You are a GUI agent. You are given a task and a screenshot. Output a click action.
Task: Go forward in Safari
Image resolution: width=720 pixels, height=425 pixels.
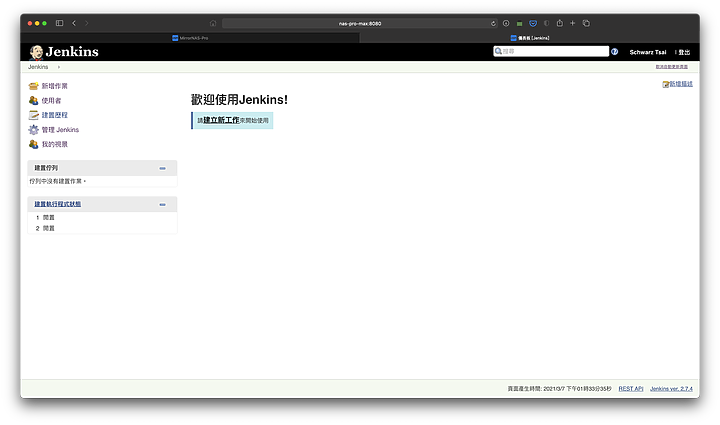(86, 23)
